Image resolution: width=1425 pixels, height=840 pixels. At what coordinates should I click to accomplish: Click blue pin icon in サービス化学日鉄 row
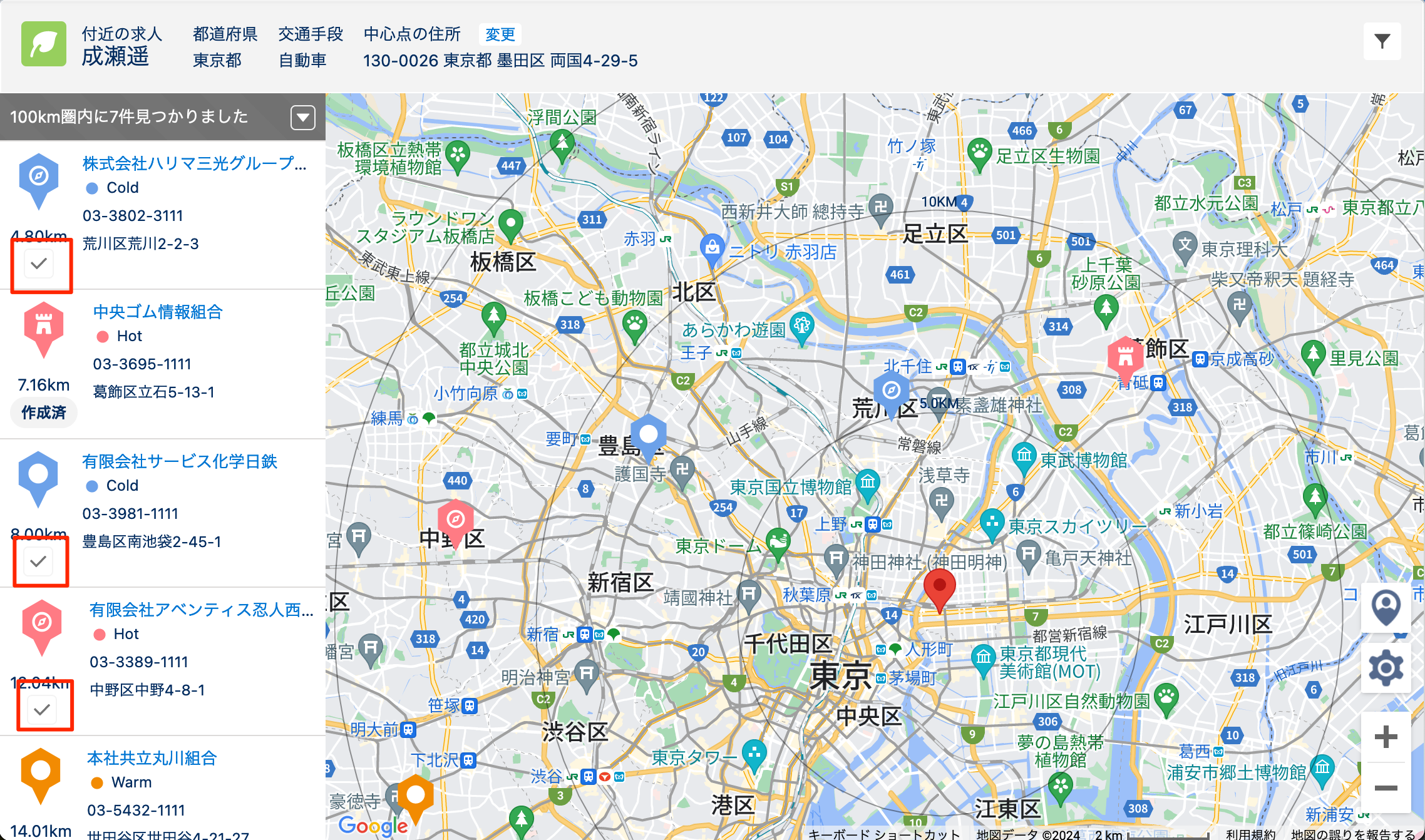(x=38, y=479)
